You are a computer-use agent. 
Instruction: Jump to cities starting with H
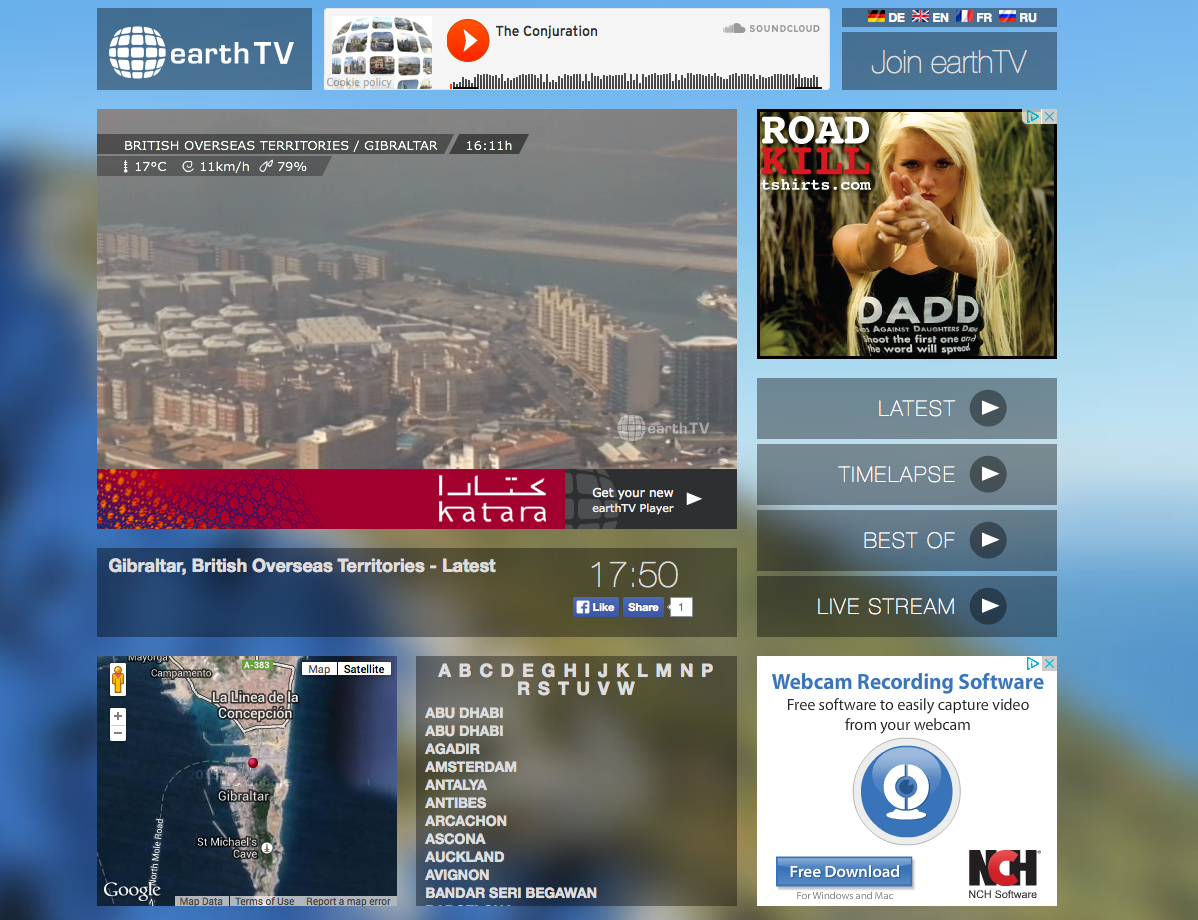tap(570, 670)
